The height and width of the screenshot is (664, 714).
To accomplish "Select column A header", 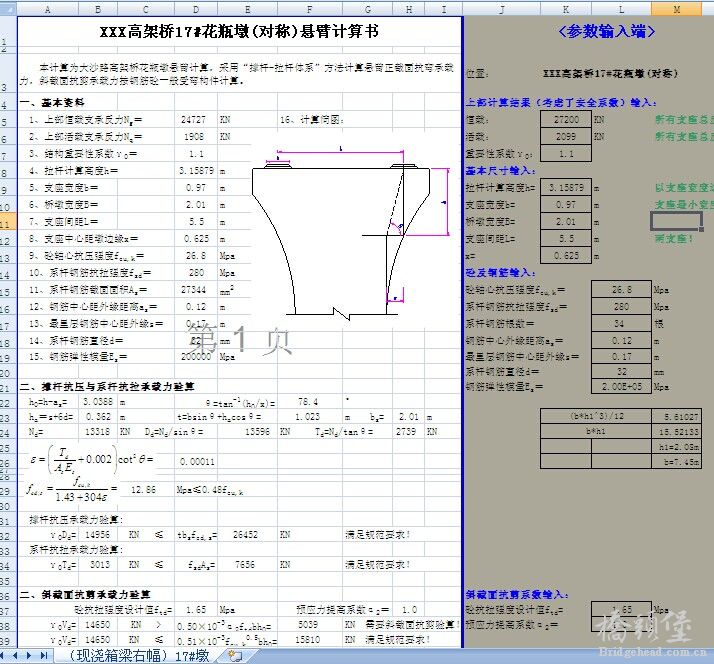I will [47, 9].
